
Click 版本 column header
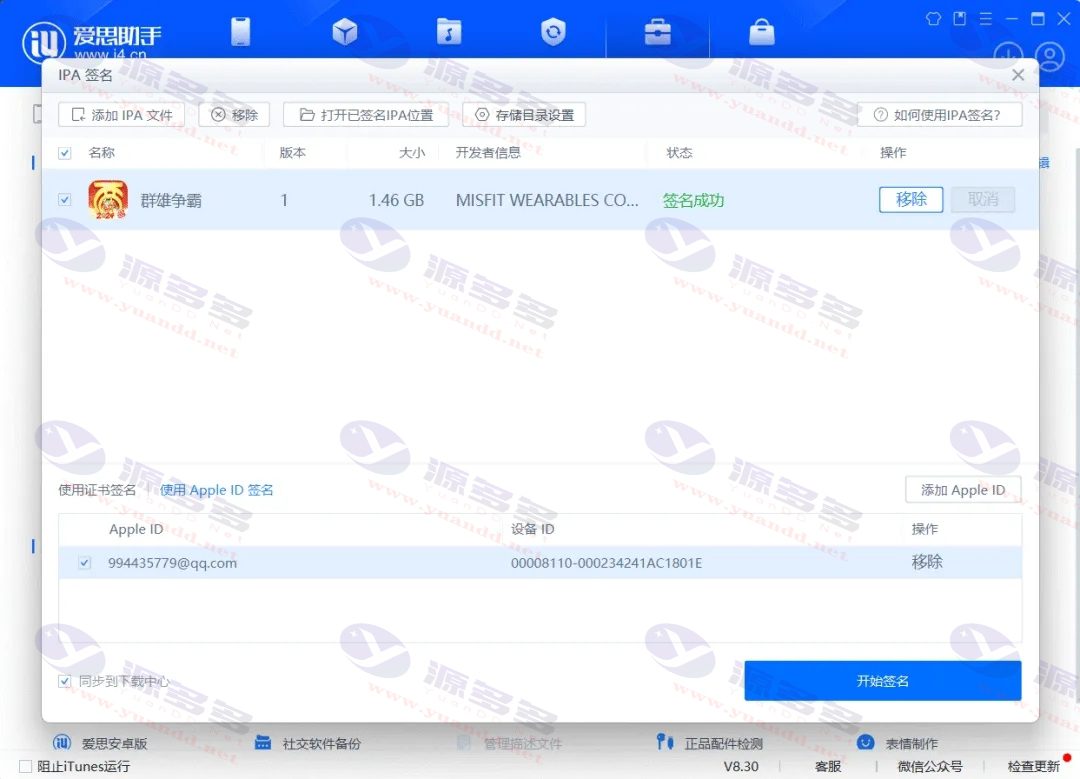(293, 153)
